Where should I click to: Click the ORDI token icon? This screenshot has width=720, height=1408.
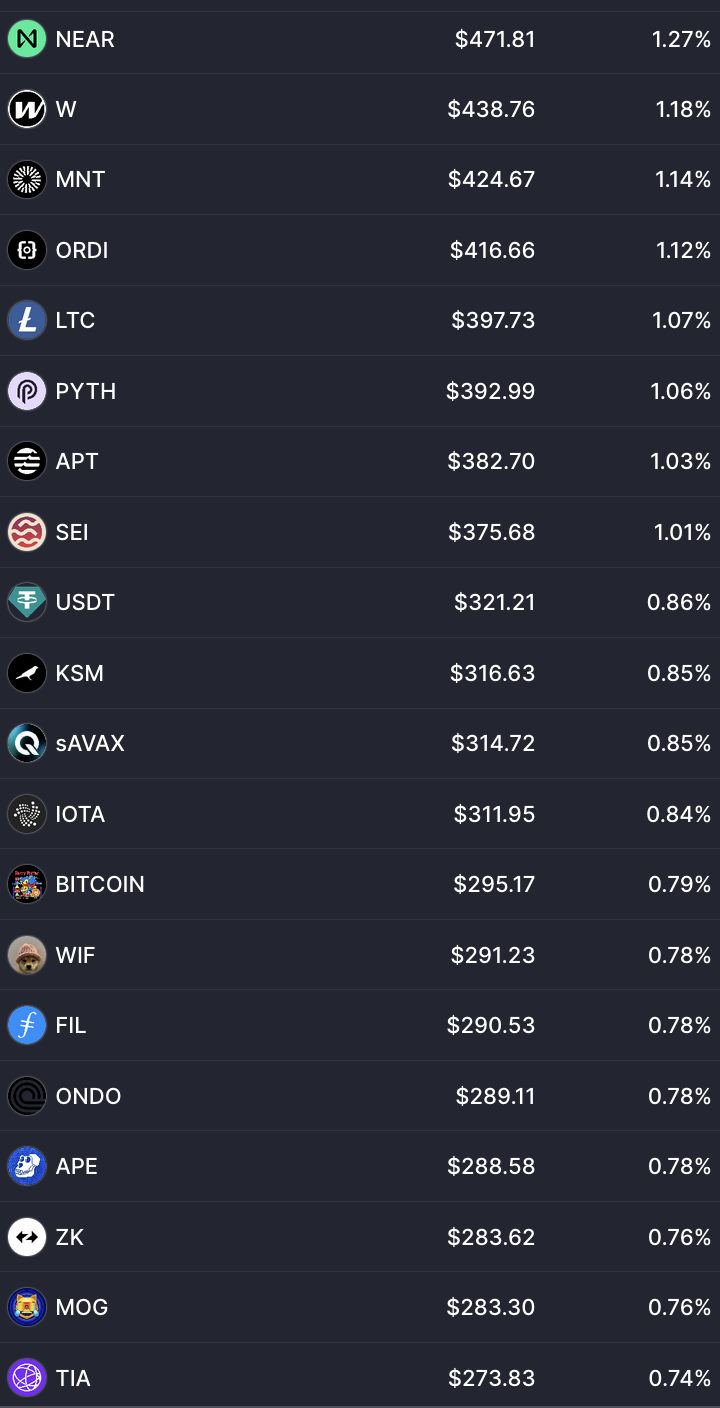pos(27,250)
